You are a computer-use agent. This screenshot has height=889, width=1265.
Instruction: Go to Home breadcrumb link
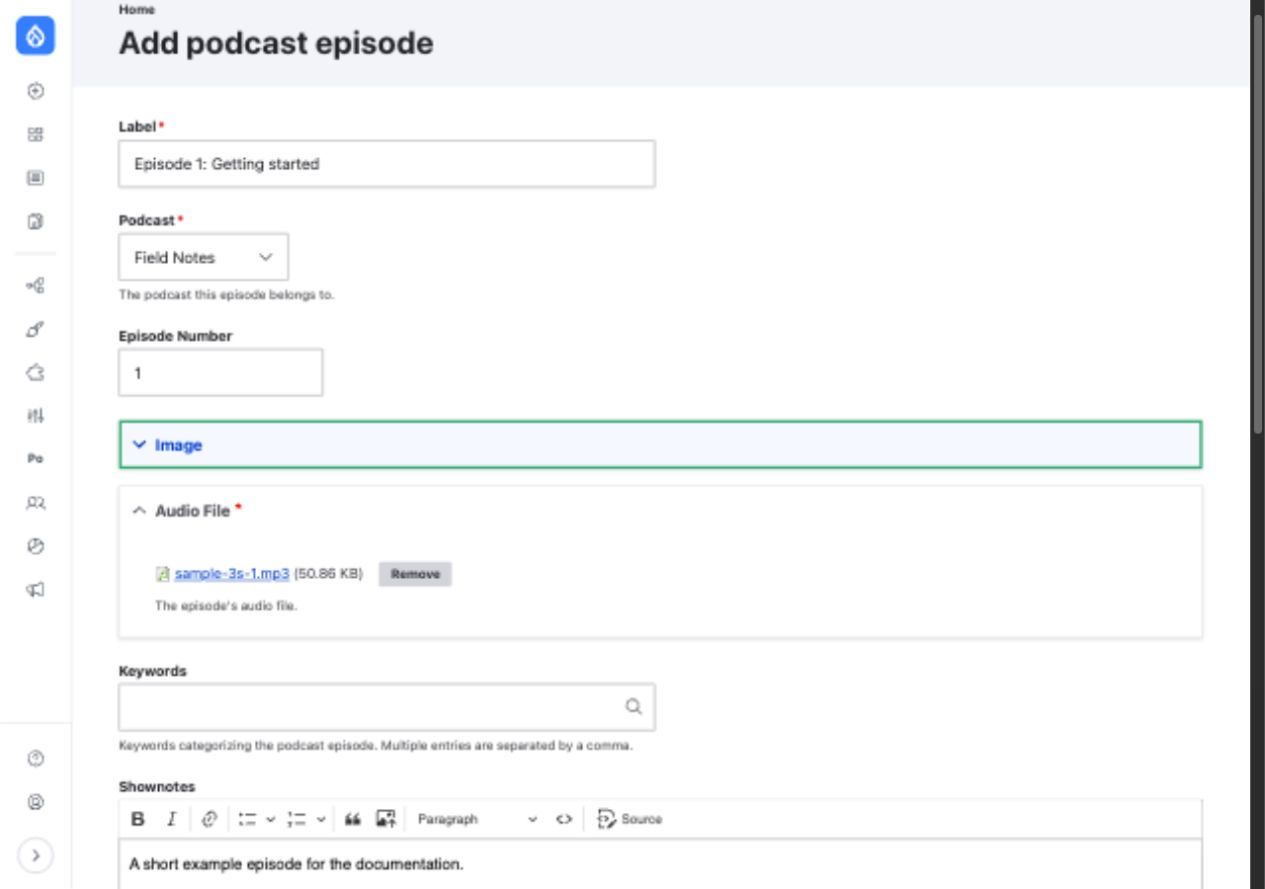coord(136,9)
